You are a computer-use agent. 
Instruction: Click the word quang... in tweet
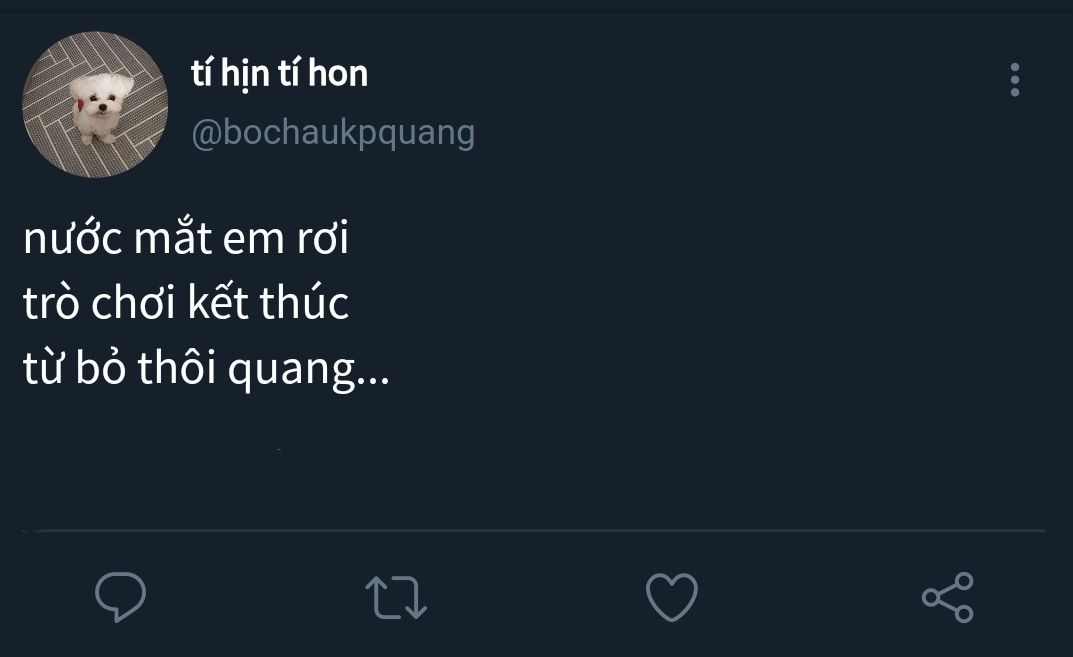click(308, 372)
